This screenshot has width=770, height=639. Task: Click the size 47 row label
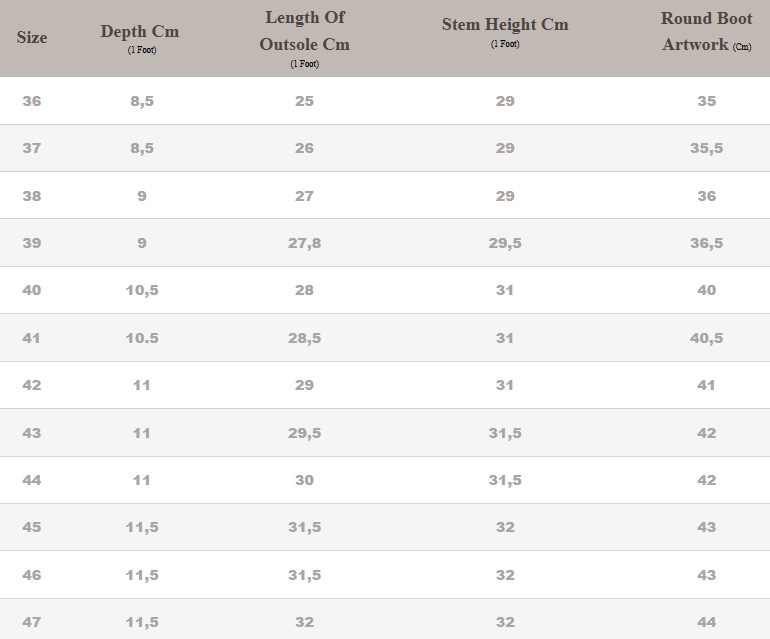[x=32, y=622]
